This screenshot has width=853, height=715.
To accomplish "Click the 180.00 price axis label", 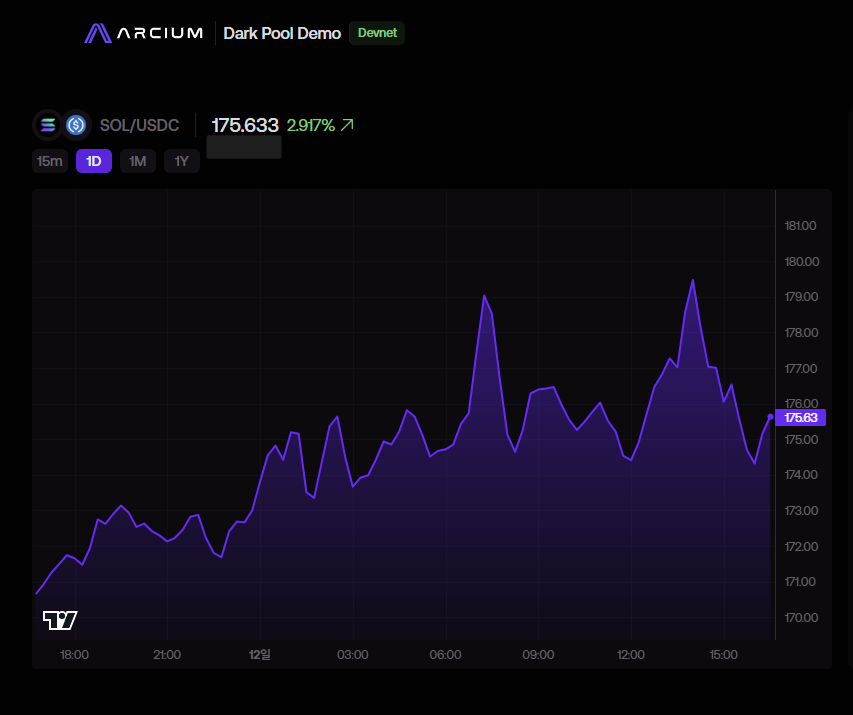I will [x=801, y=262].
